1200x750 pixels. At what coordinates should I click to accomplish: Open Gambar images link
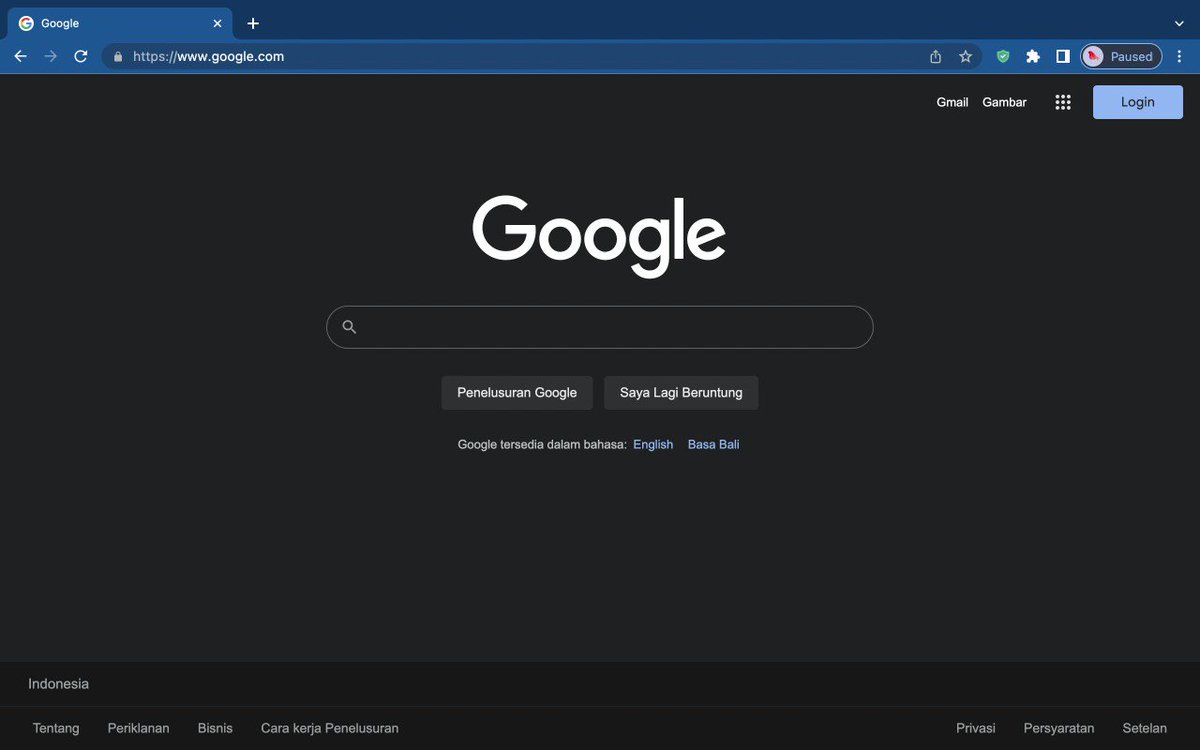1004,102
